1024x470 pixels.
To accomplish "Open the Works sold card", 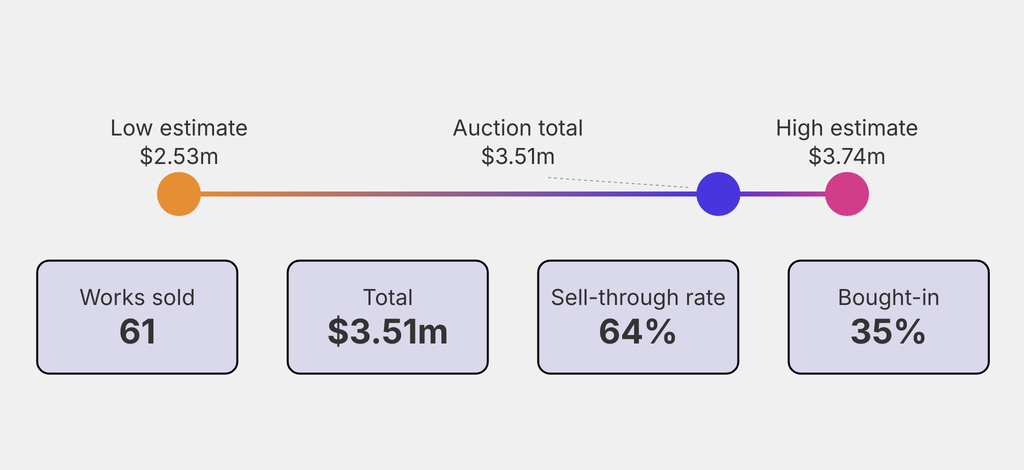I will (x=137, y=317).
